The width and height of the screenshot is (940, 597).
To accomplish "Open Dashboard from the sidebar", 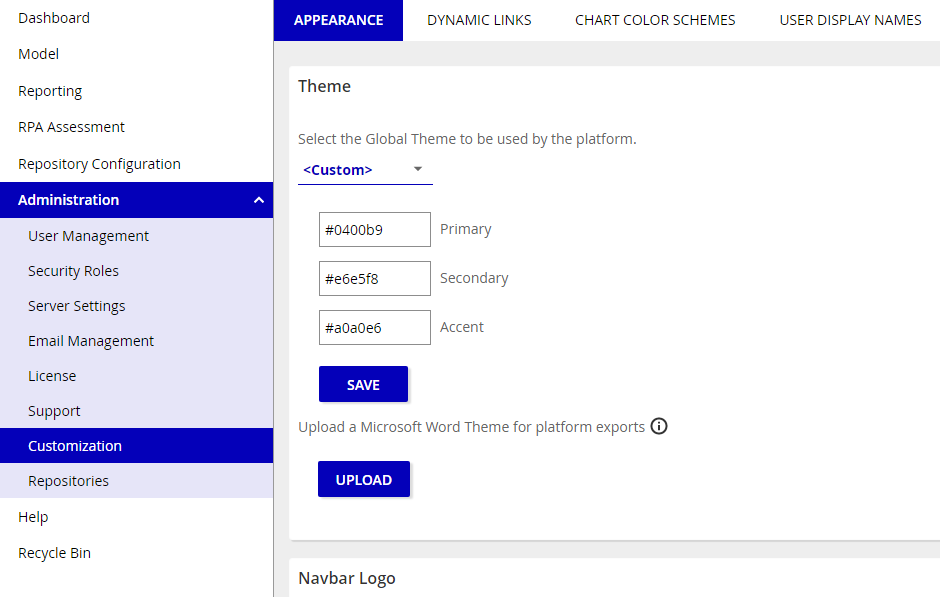I will 54,18.
